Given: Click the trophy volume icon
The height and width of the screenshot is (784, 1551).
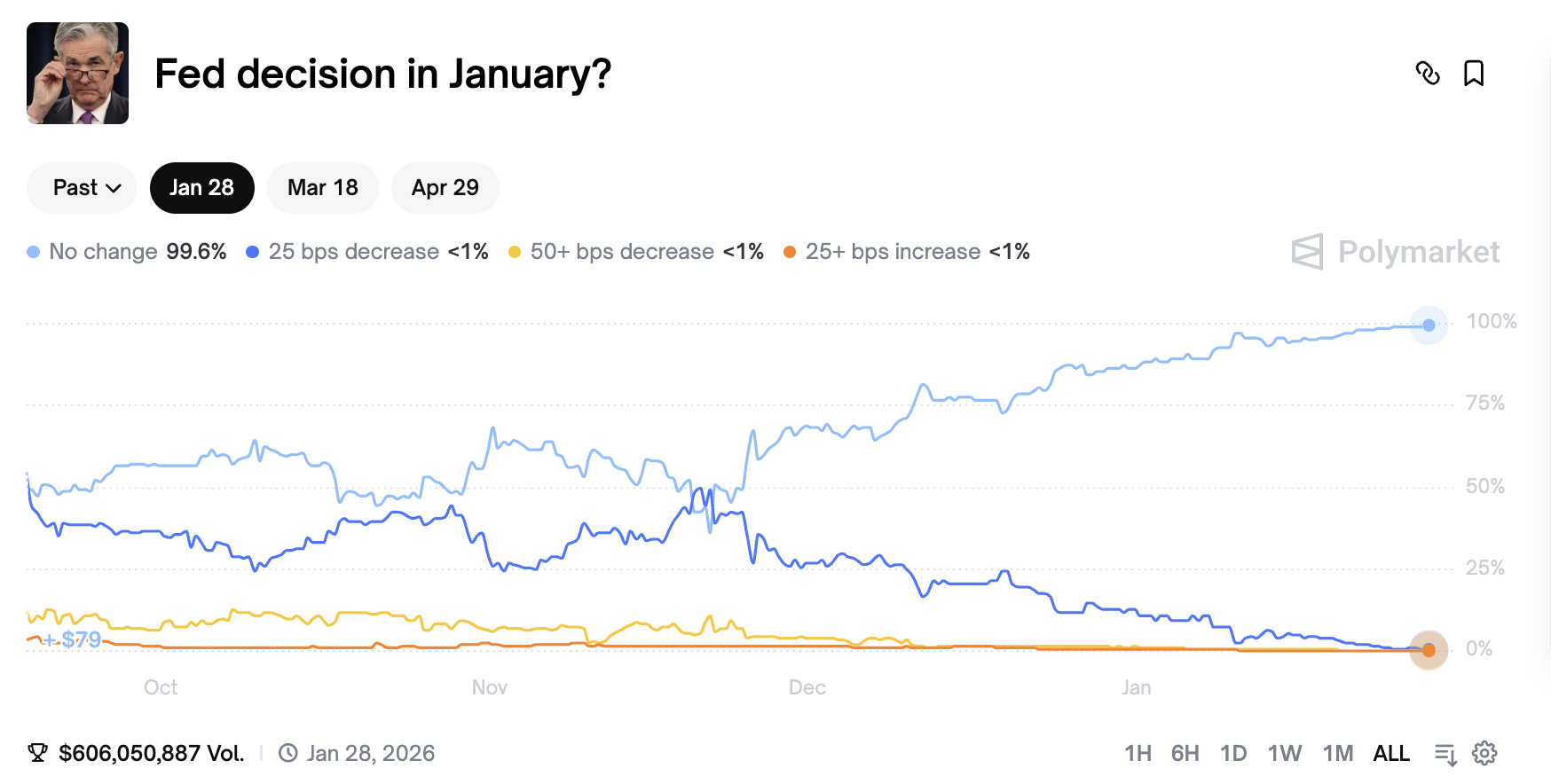Looking at the screenshot, I should click(38, 753).
